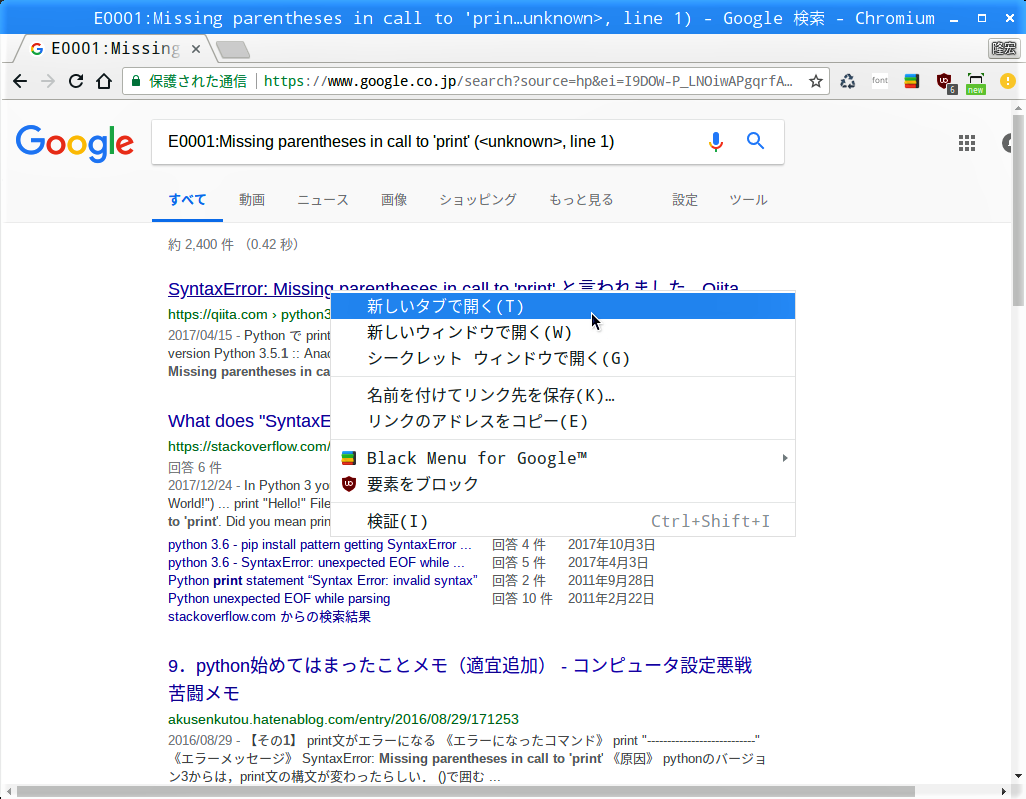
Task: Click the screenshot extension icon labeled new
Action: click(976, 83)
